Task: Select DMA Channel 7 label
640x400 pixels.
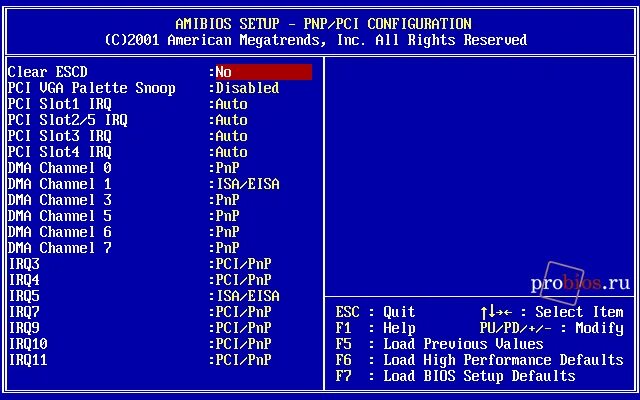Action: pyautogui.click(x=60, y=248)
